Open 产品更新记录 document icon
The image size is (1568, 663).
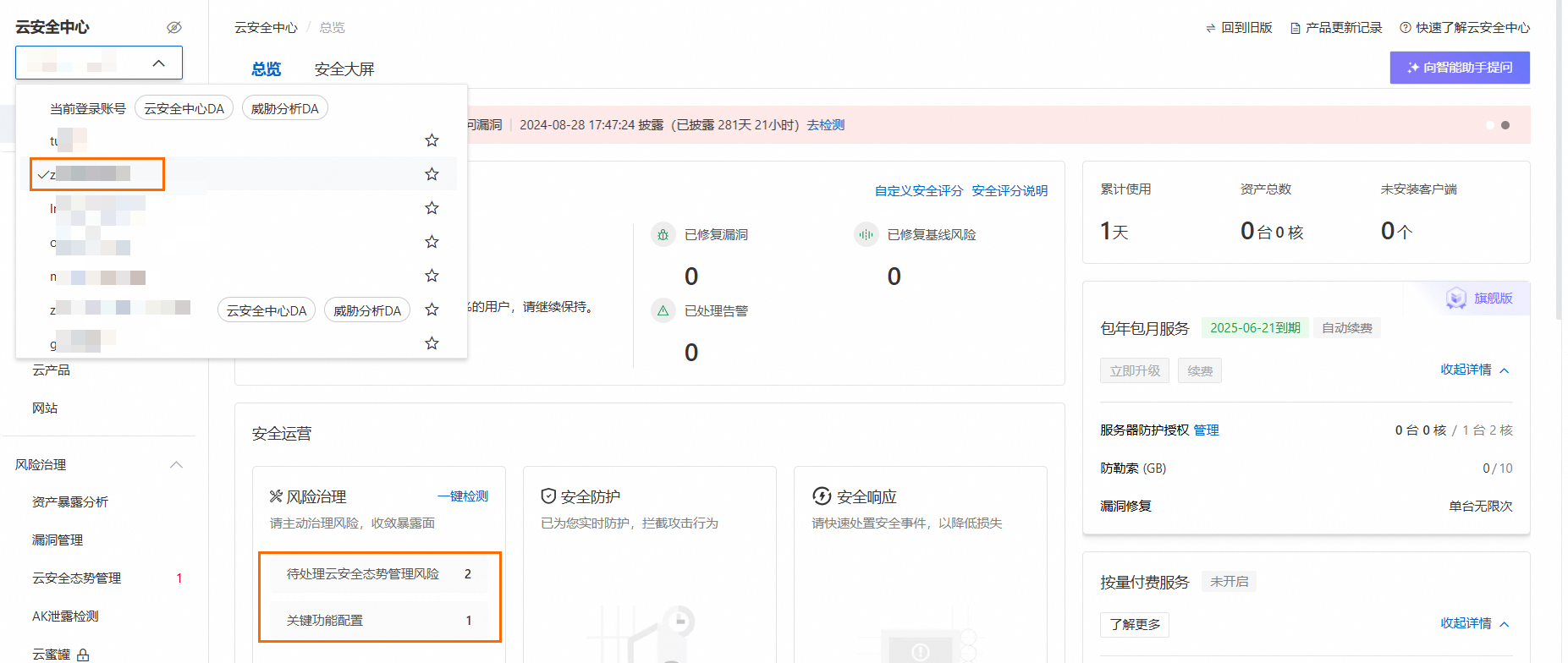coord(1295,28)
